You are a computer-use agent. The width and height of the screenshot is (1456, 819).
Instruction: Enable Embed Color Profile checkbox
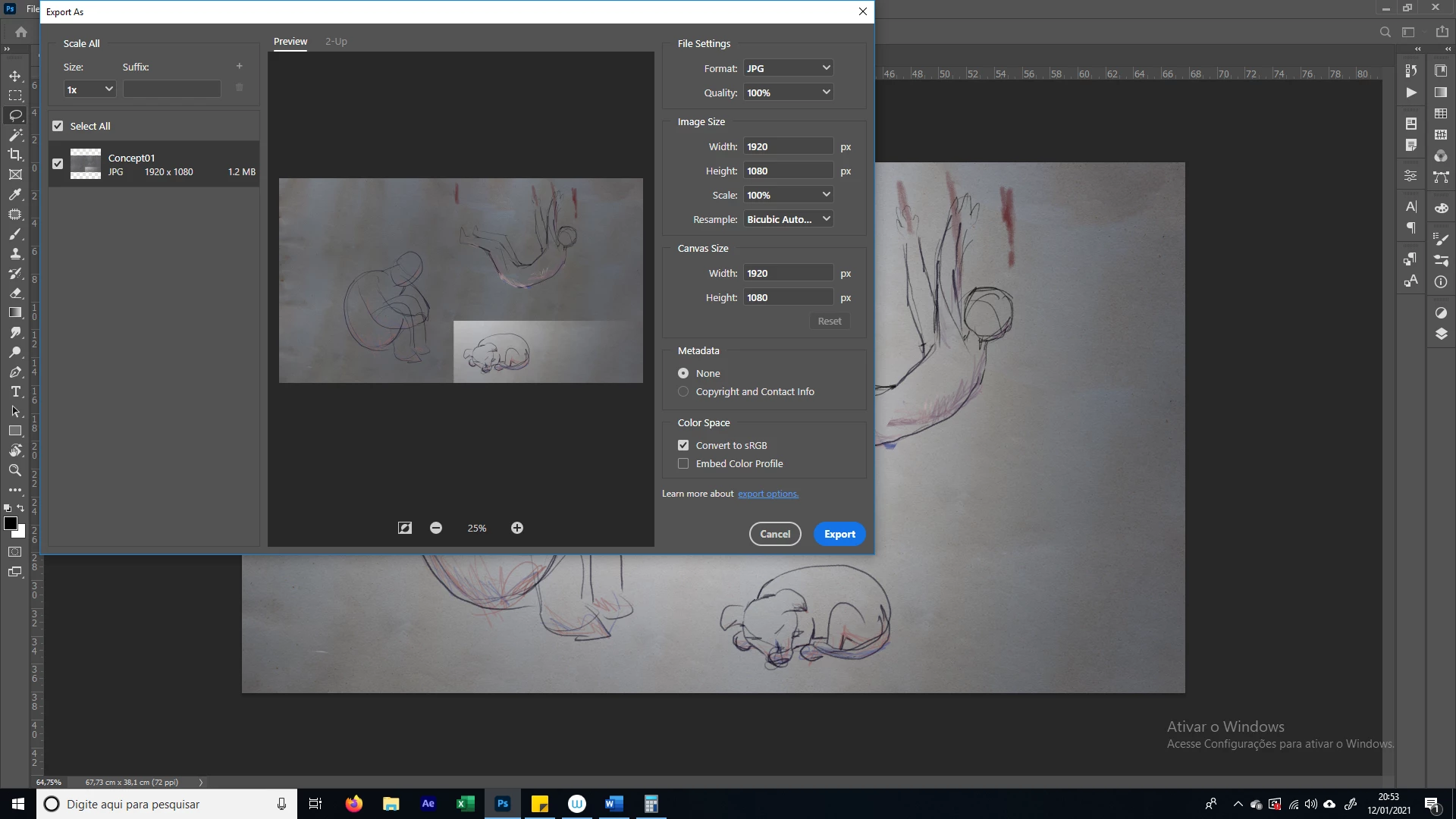coord(683,463)
